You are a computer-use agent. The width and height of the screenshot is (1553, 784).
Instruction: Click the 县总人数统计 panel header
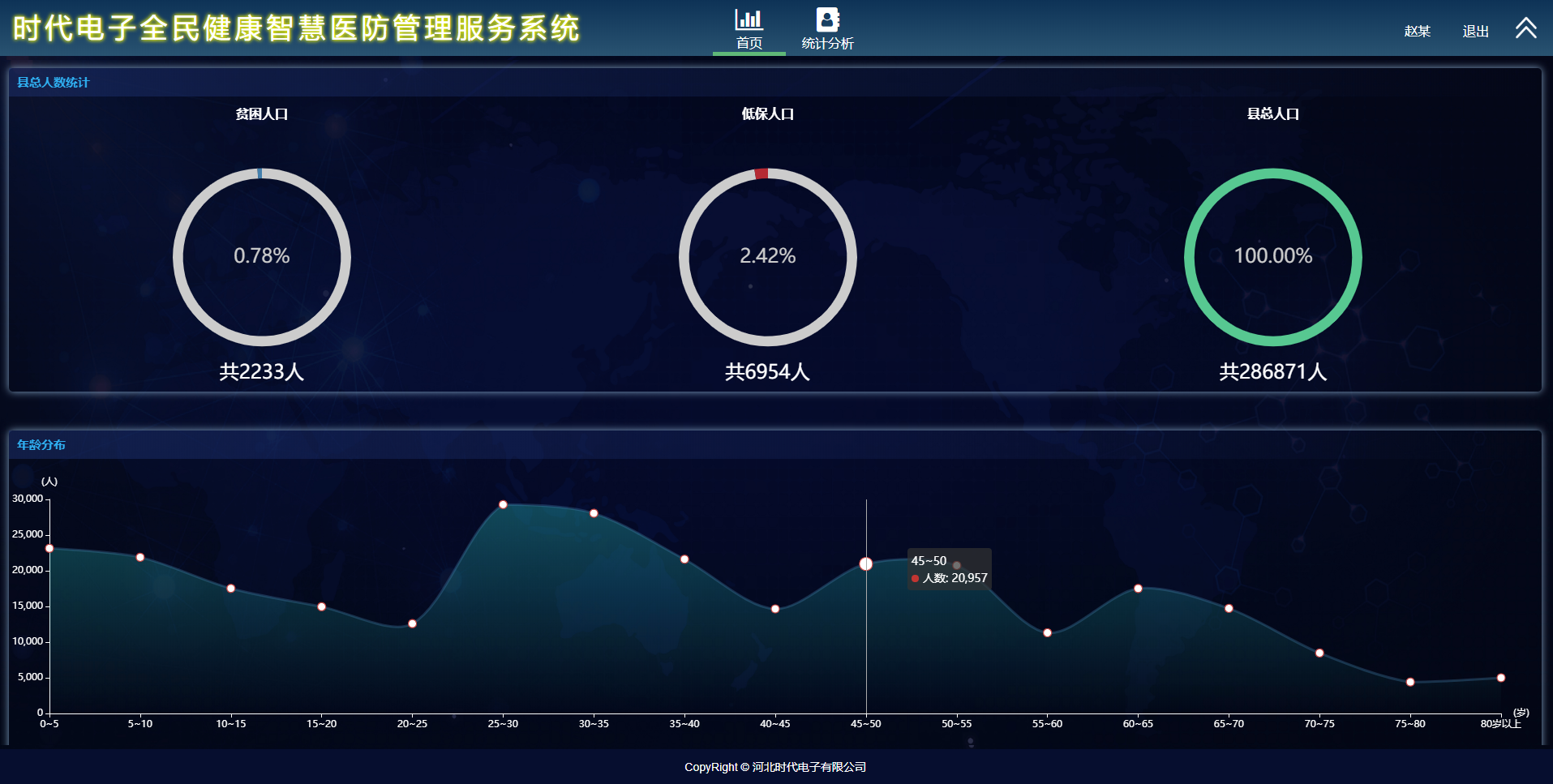coord(54,83)
